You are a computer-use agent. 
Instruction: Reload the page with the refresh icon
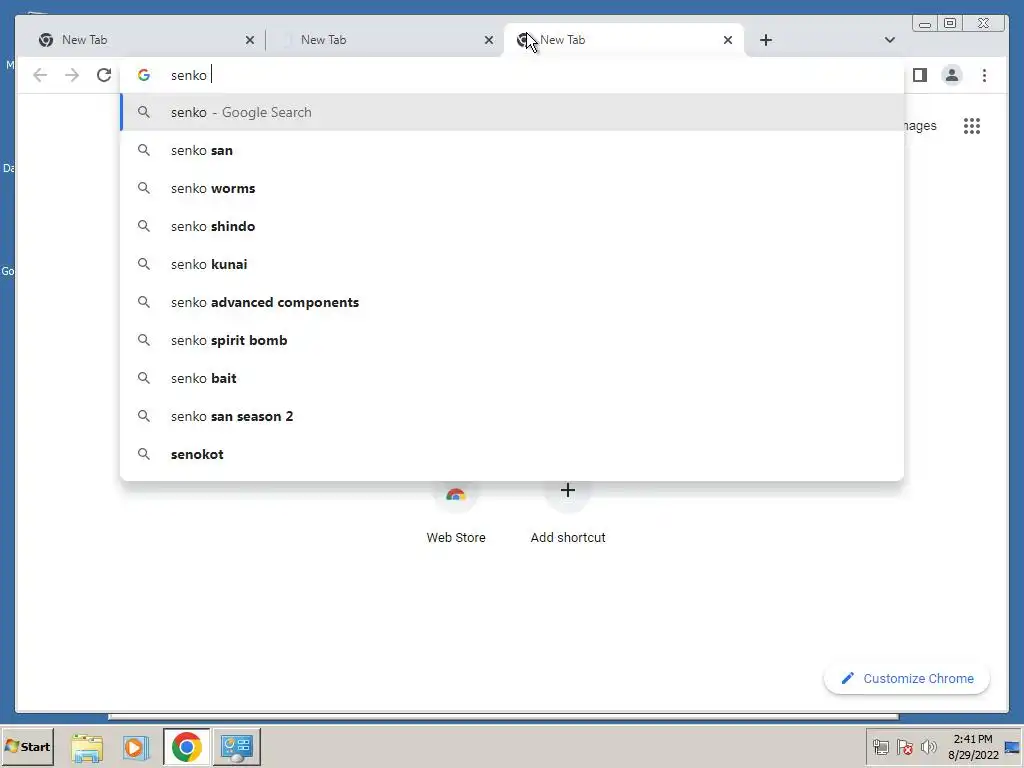tap(104, 75)
